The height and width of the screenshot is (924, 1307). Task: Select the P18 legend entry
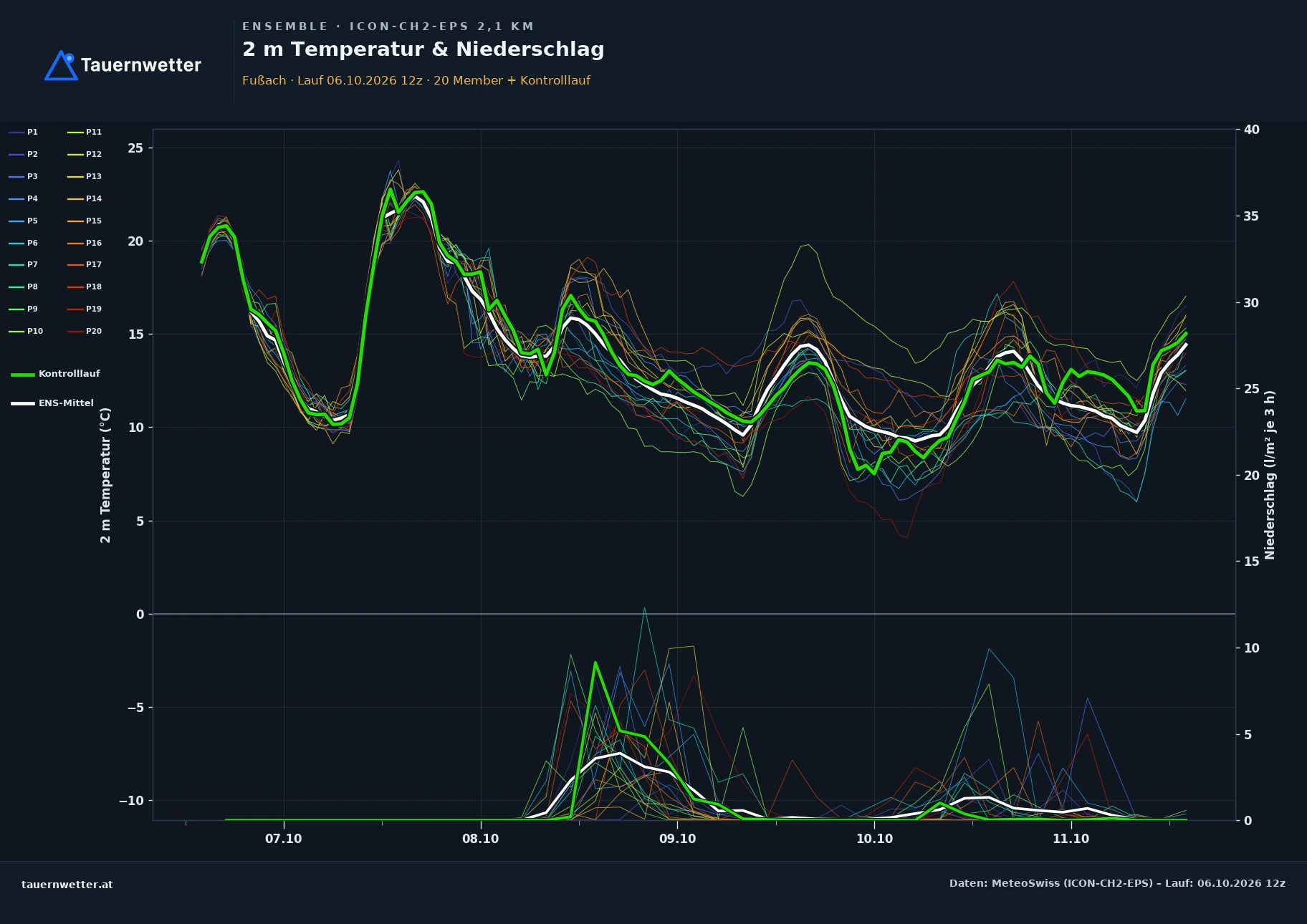click(85, 287)
